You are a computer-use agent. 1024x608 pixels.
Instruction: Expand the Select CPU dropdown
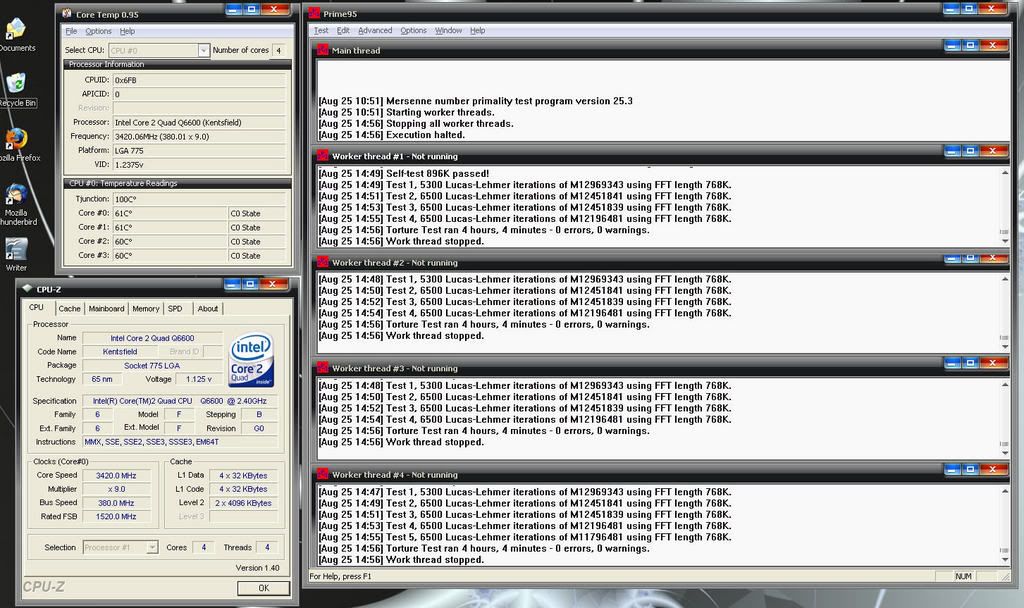203,50
